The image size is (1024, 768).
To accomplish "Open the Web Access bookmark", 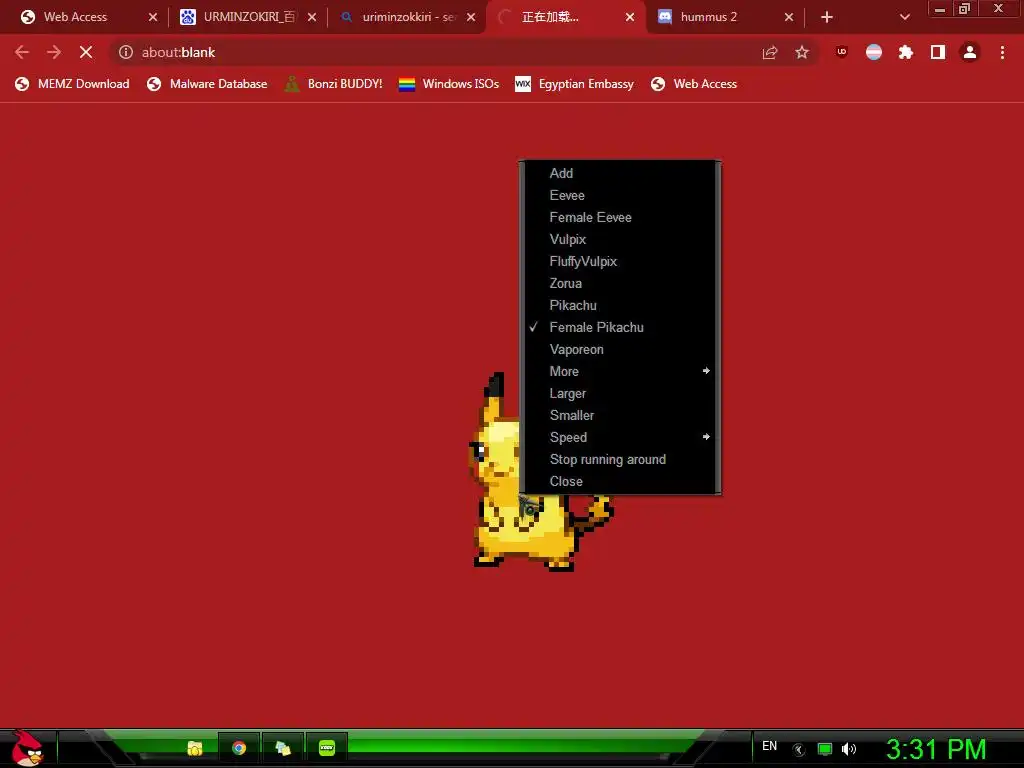I will click(694, 84).
